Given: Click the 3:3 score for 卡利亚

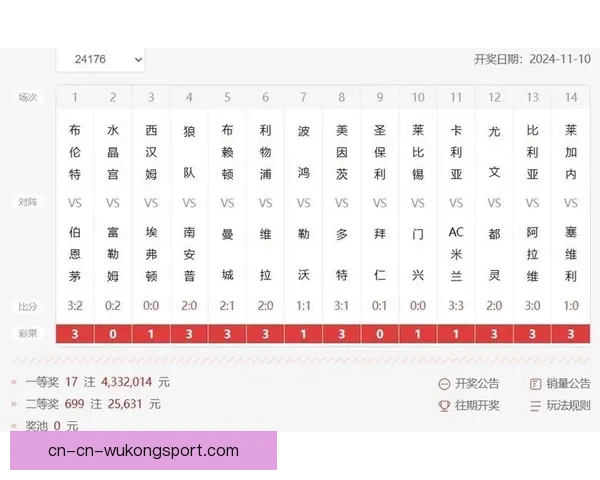Looking at the screenshot, I should point(456,305).
